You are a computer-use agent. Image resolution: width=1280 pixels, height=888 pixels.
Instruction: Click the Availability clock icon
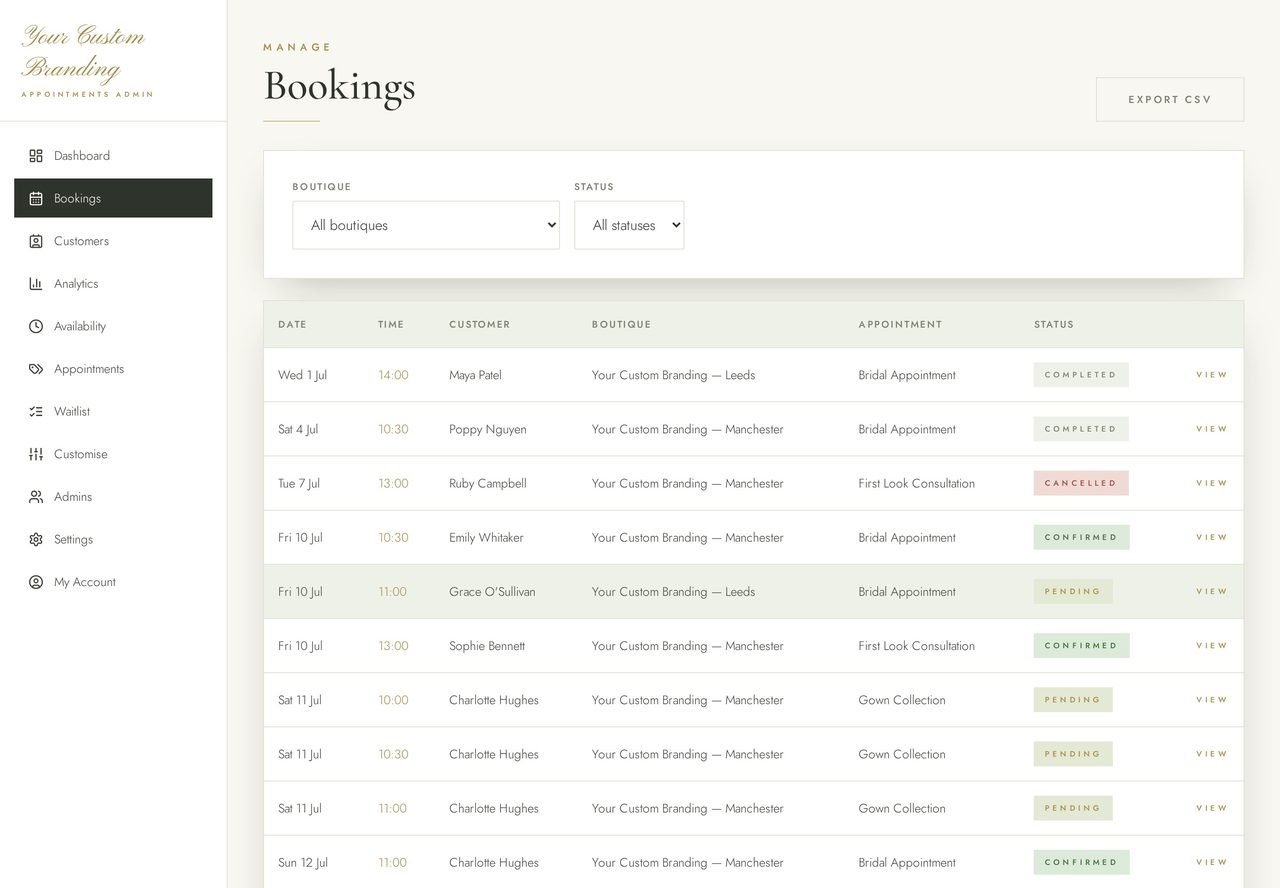coord(36,327)
